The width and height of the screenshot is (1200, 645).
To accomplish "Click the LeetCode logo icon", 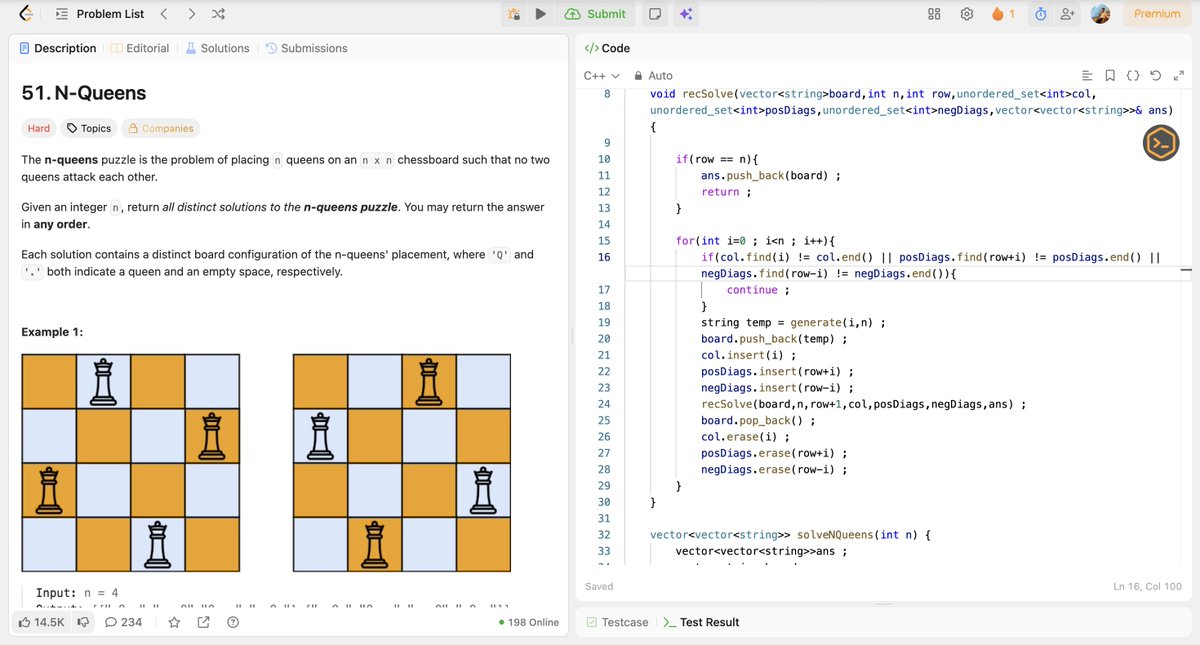I will click(26, 14).
